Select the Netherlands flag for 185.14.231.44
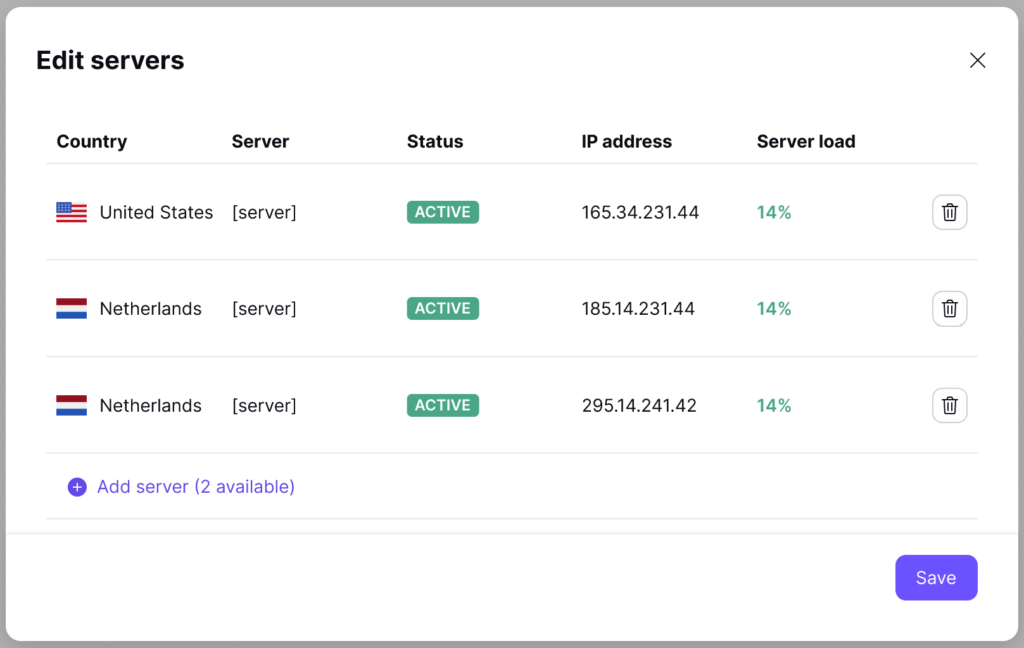This screenshot has height=648, width=1024. coord(71,308)
